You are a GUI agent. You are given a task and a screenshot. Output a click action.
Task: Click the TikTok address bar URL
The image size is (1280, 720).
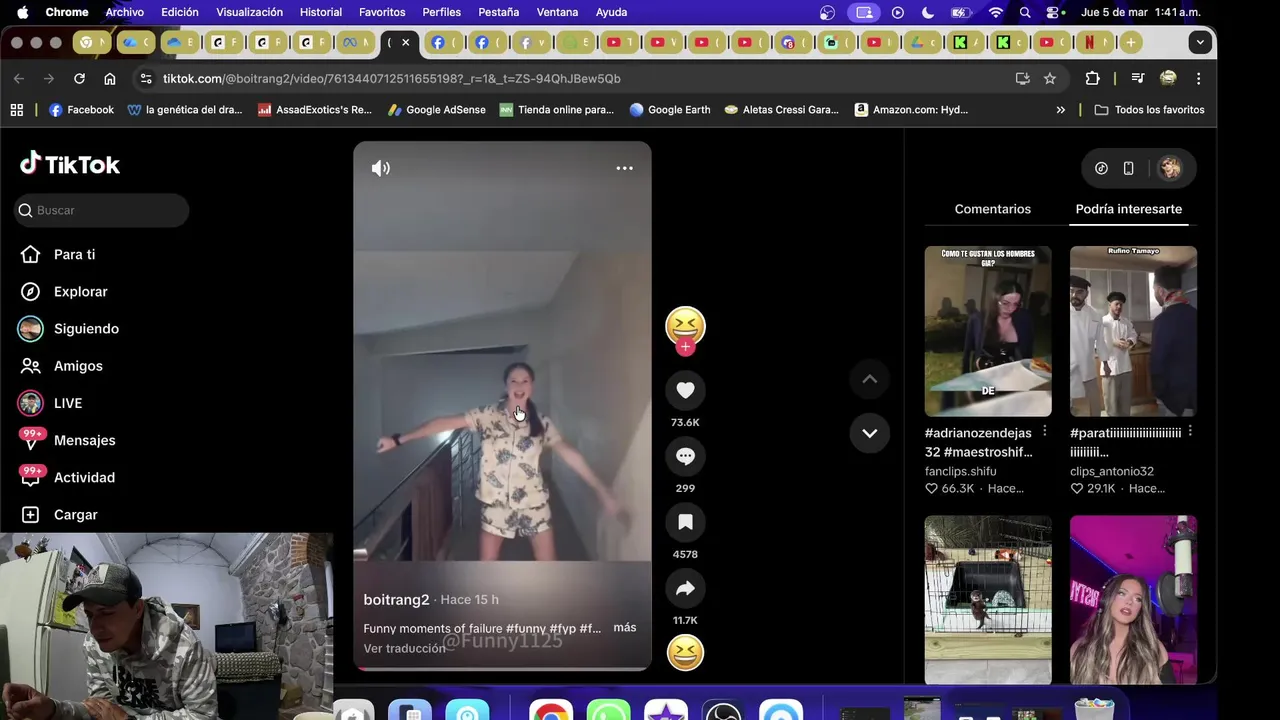[x=391, y=78]
